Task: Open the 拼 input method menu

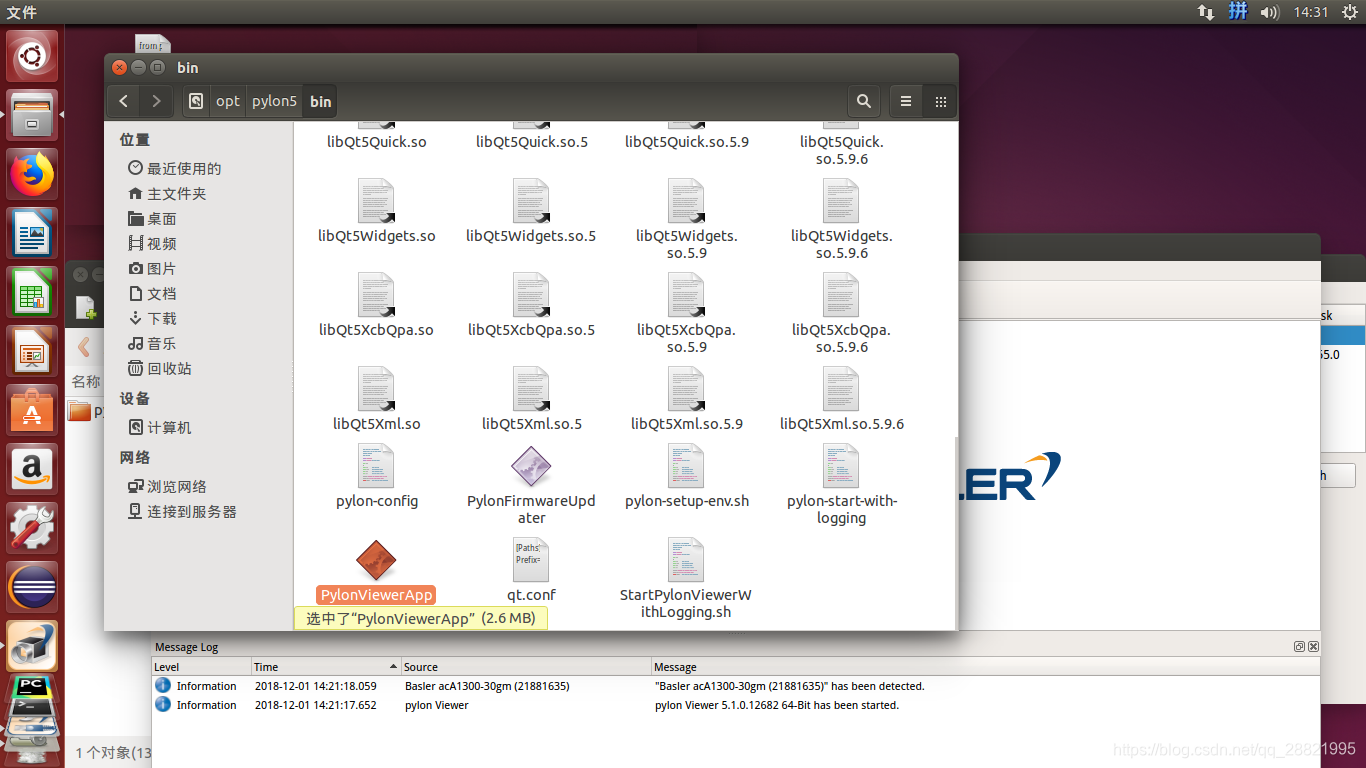Action: (x=1237, y=12)
